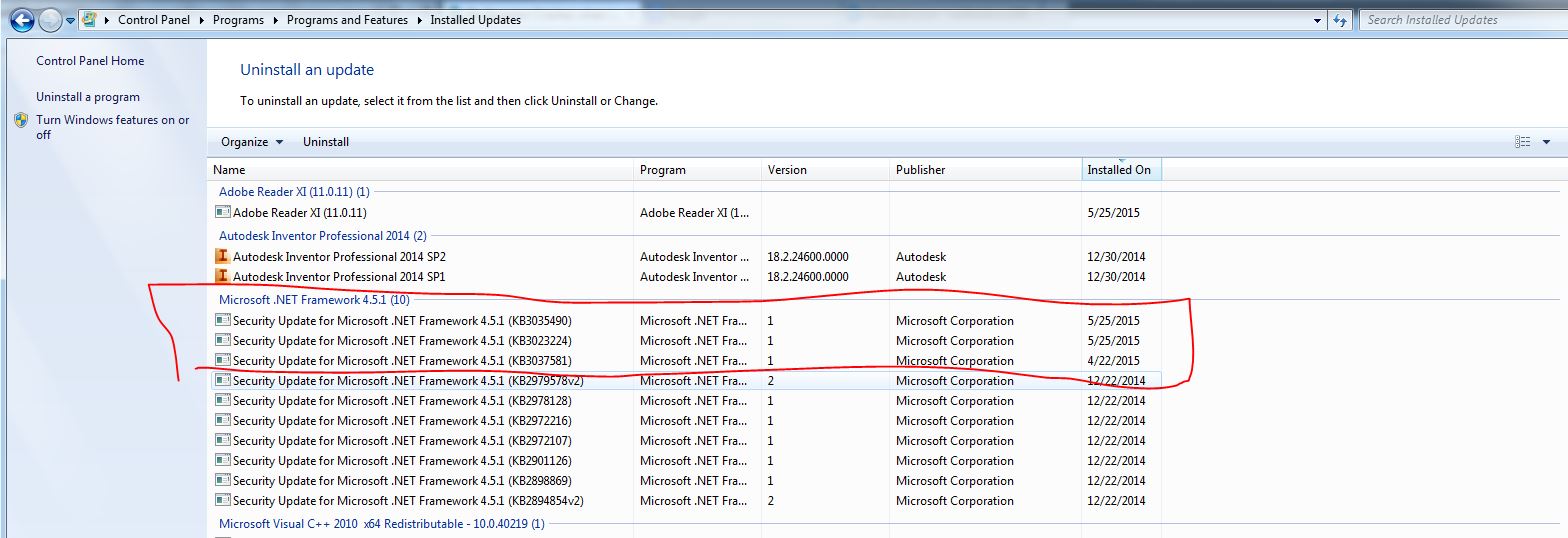1568x538 pixels.
Task: Select security update KB2901126
Action: [687, 461]
